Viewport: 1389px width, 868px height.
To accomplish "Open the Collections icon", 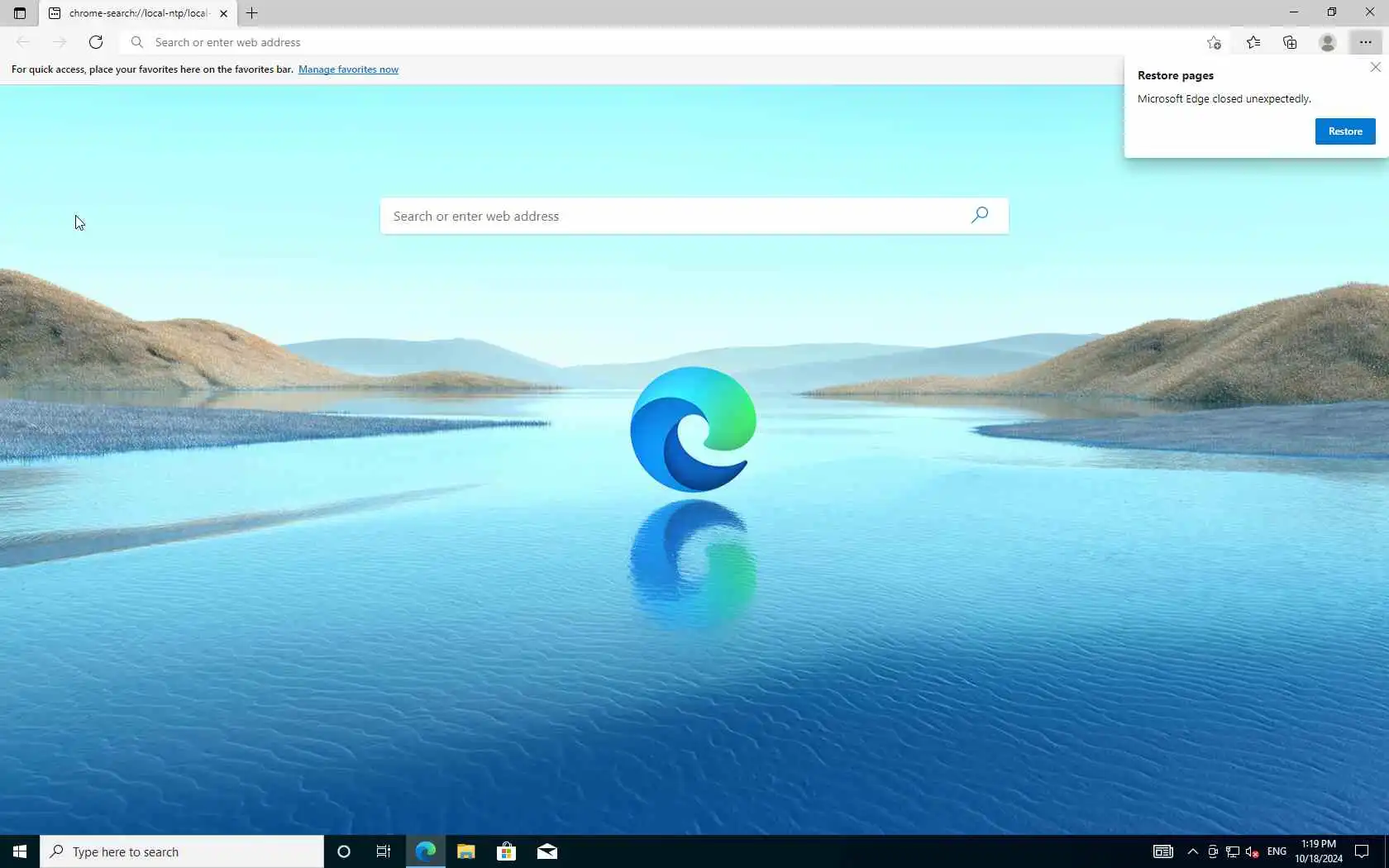I will click(x=1290, y=42).
